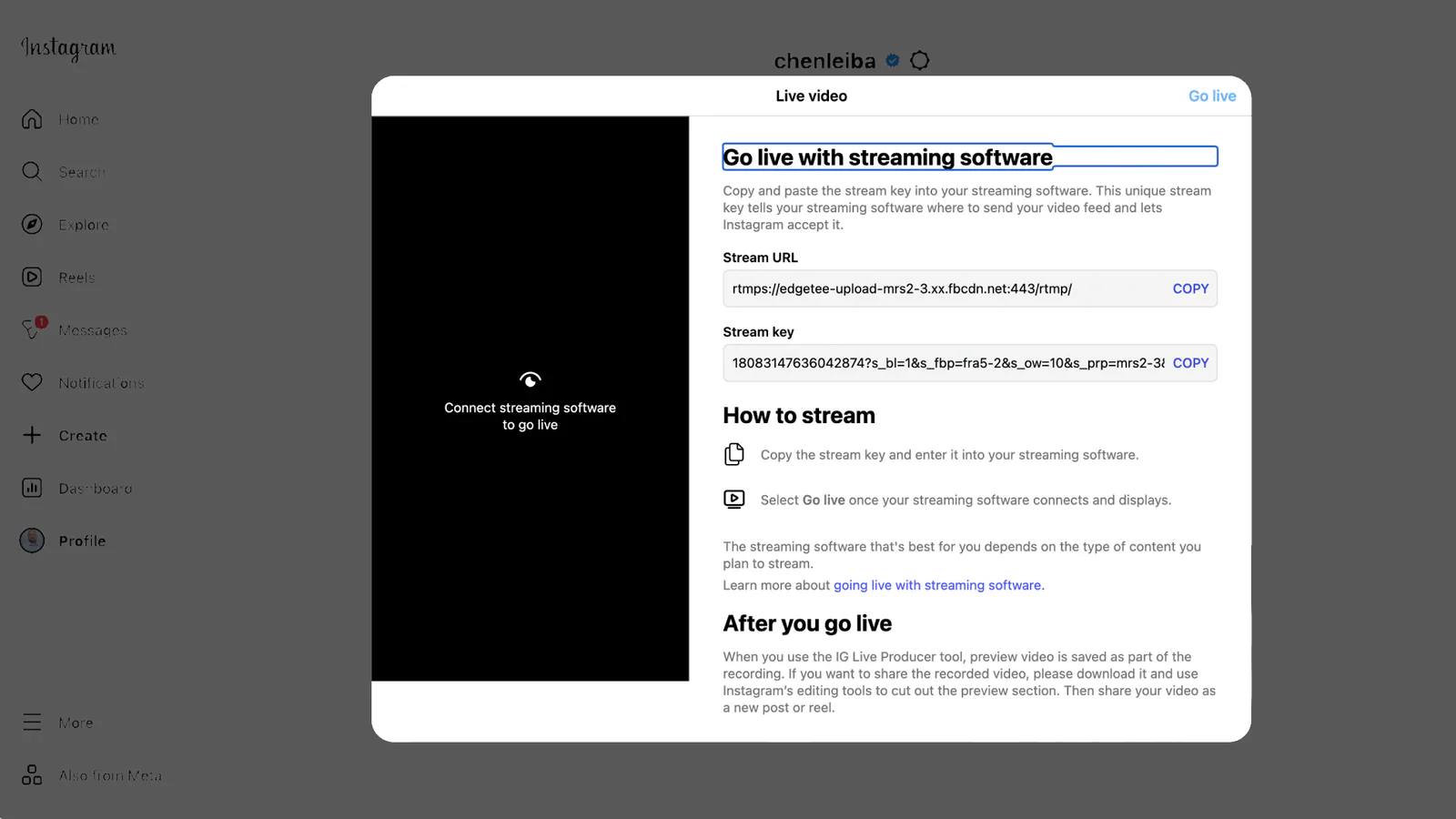Open the Home icon in sidebar
The height and width of the screenshot is (819, 1456).
(x=32, y=119)
